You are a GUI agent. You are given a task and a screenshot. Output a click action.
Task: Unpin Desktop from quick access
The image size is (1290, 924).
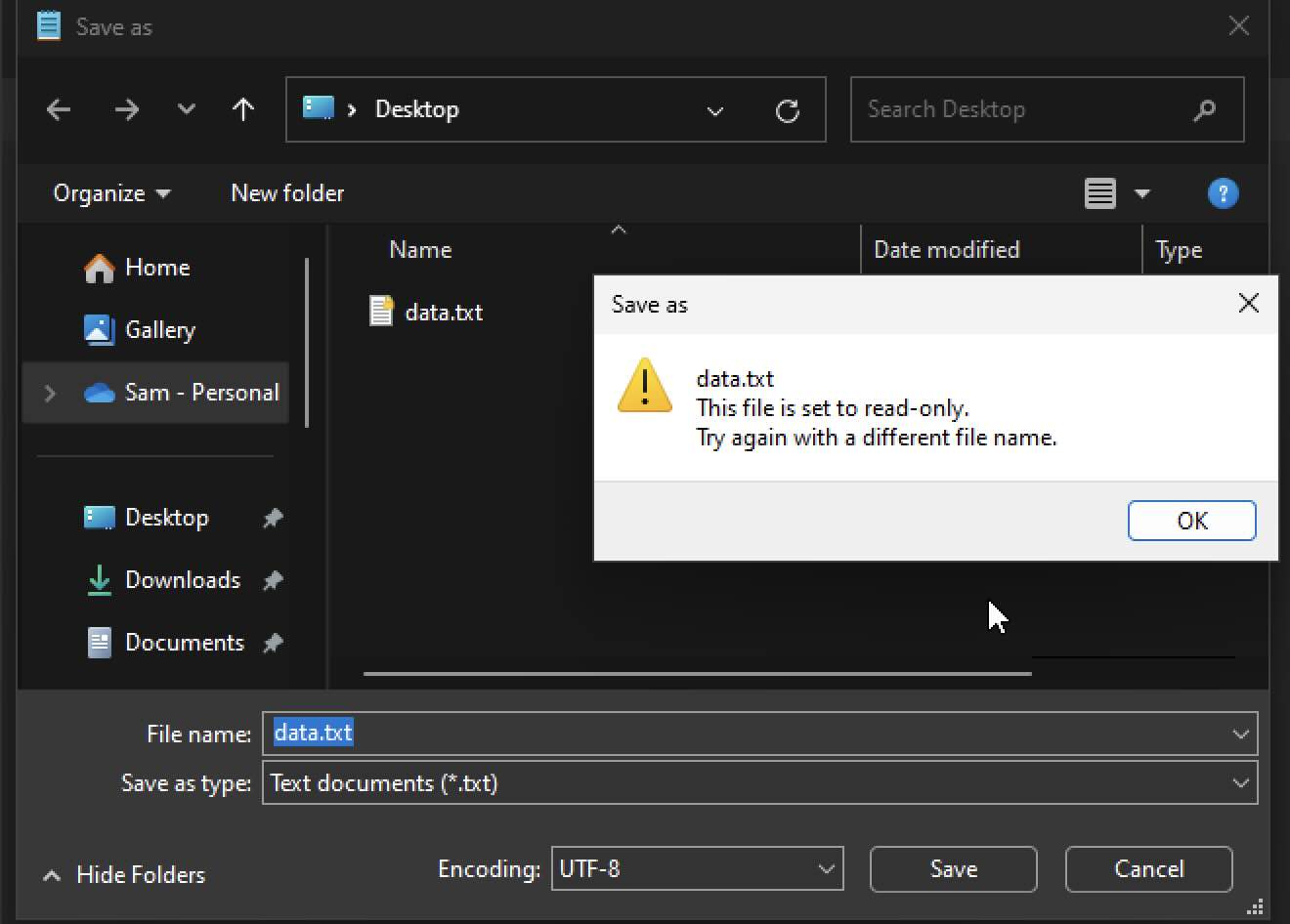(273, 518)
